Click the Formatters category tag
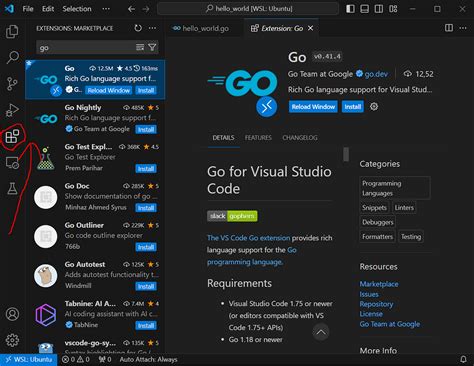This screenshot has width=474, height=366. 377,237
